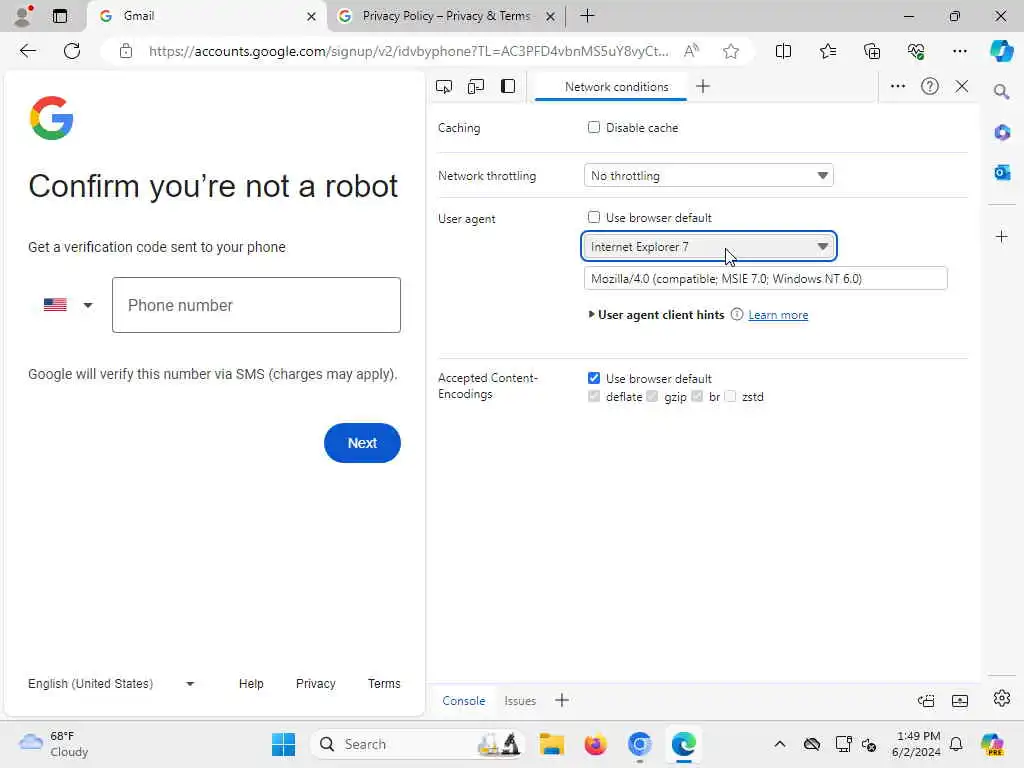Screen dimensions: 1024x768
Task: Open the Collections icon
Action: point(872,51)
